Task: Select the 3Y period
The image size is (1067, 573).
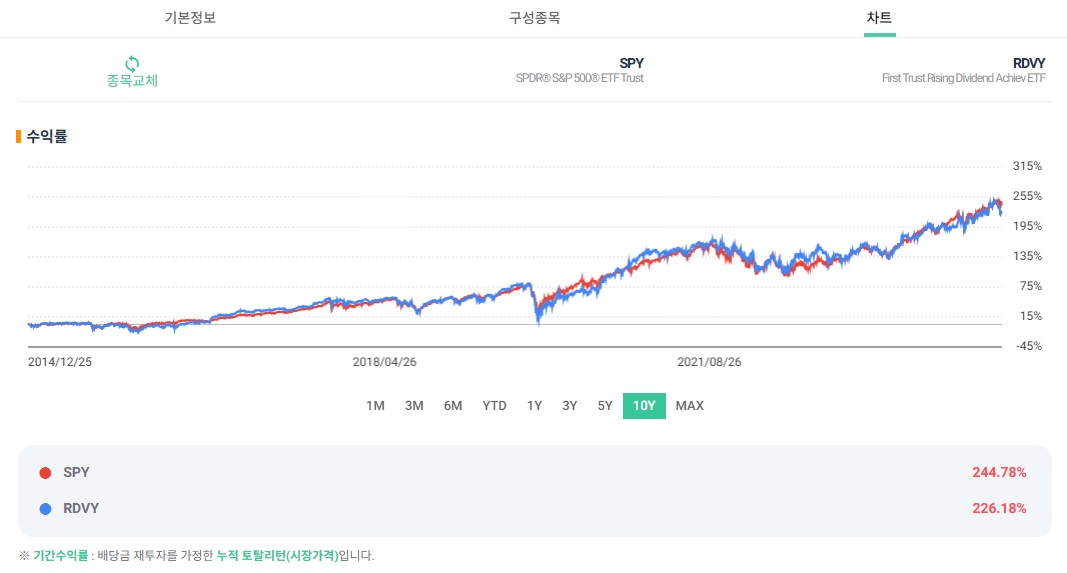Action: click(x=570, y=406)
